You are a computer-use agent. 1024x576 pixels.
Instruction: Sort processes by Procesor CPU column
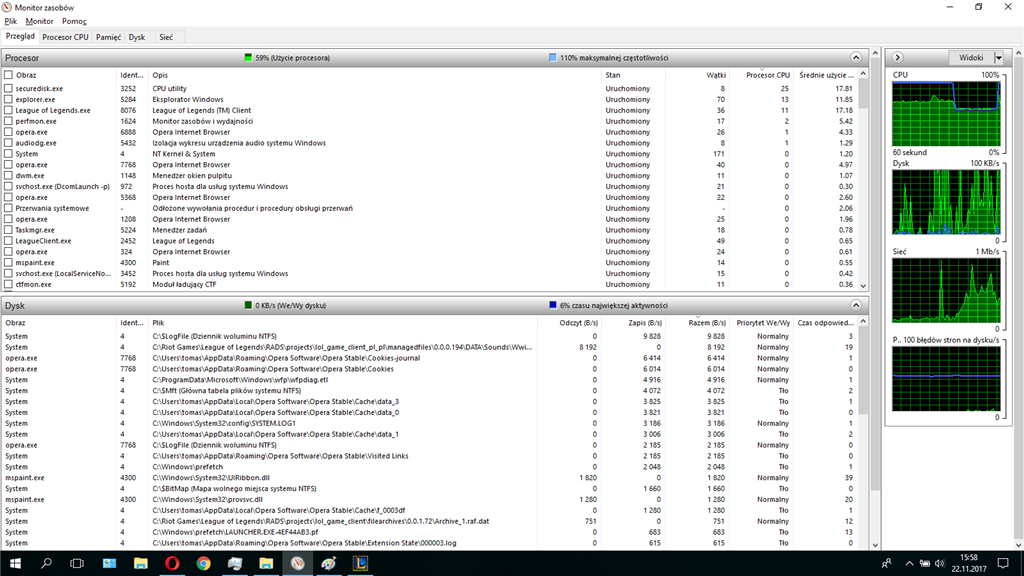click(x=762, y=75)
